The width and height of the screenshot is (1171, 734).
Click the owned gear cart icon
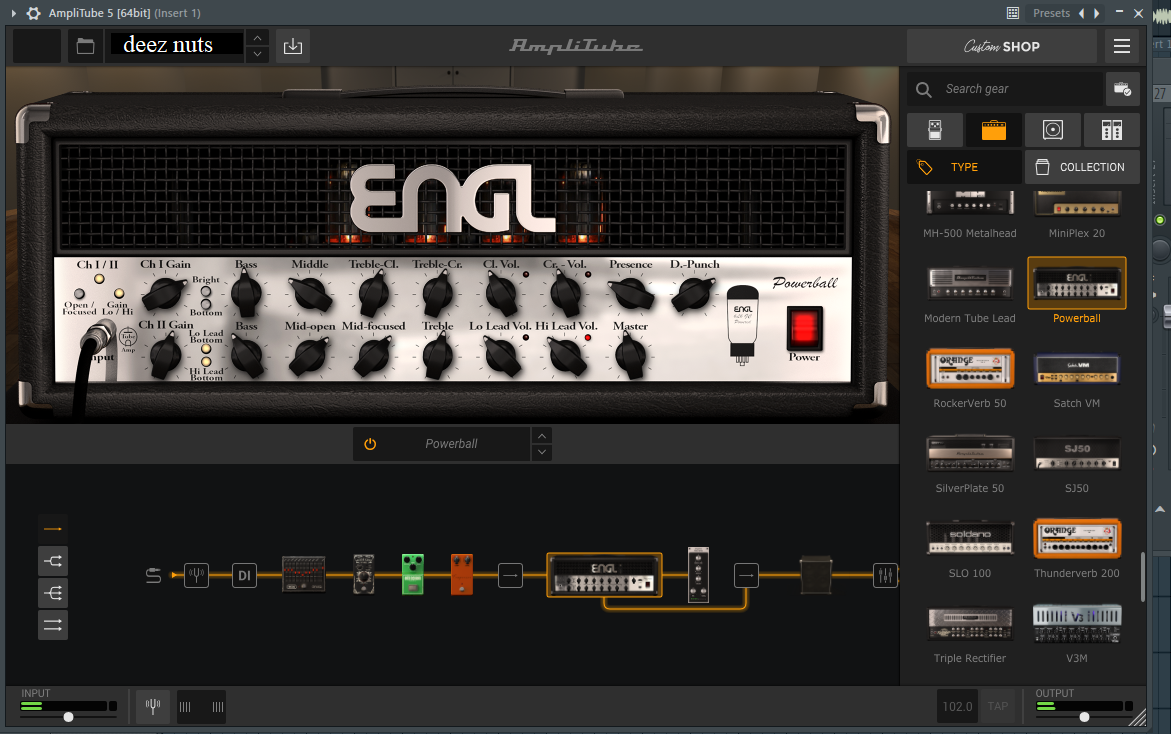tap(1122, 89)
